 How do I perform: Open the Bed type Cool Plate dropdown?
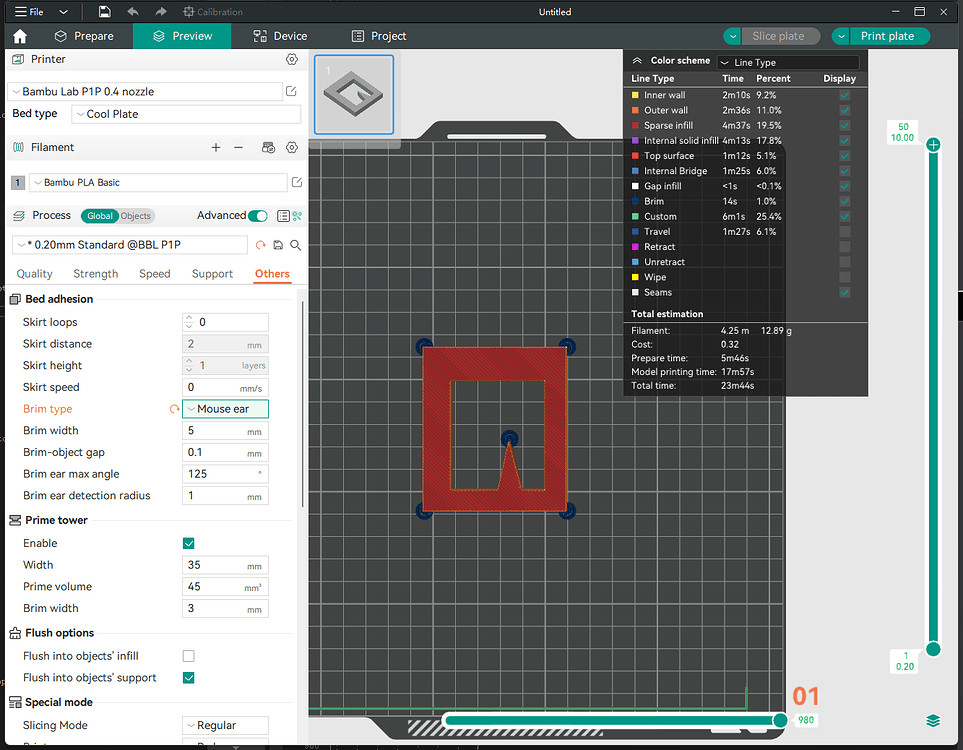186,114
